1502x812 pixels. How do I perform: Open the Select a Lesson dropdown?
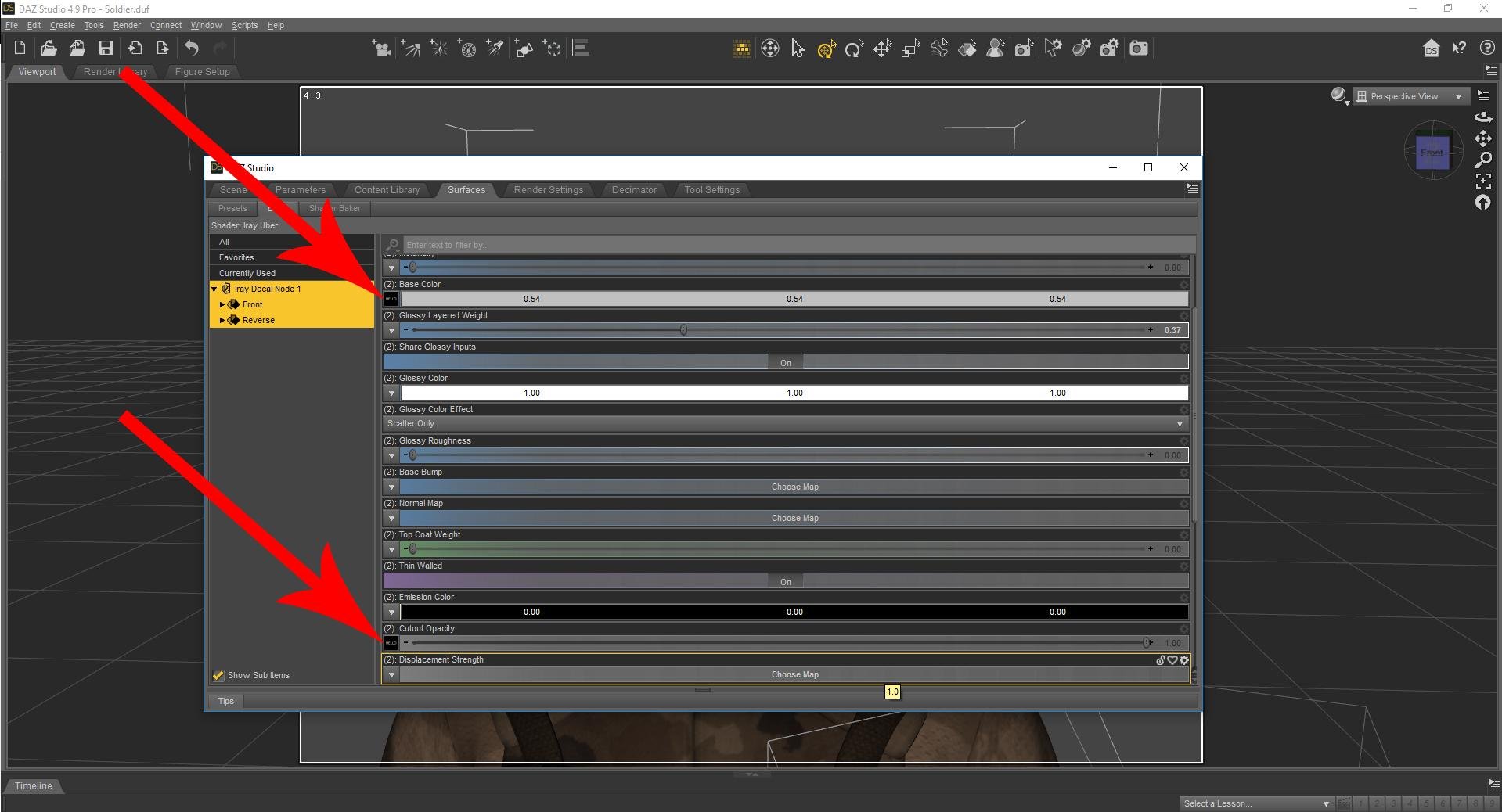point(1256,803)
